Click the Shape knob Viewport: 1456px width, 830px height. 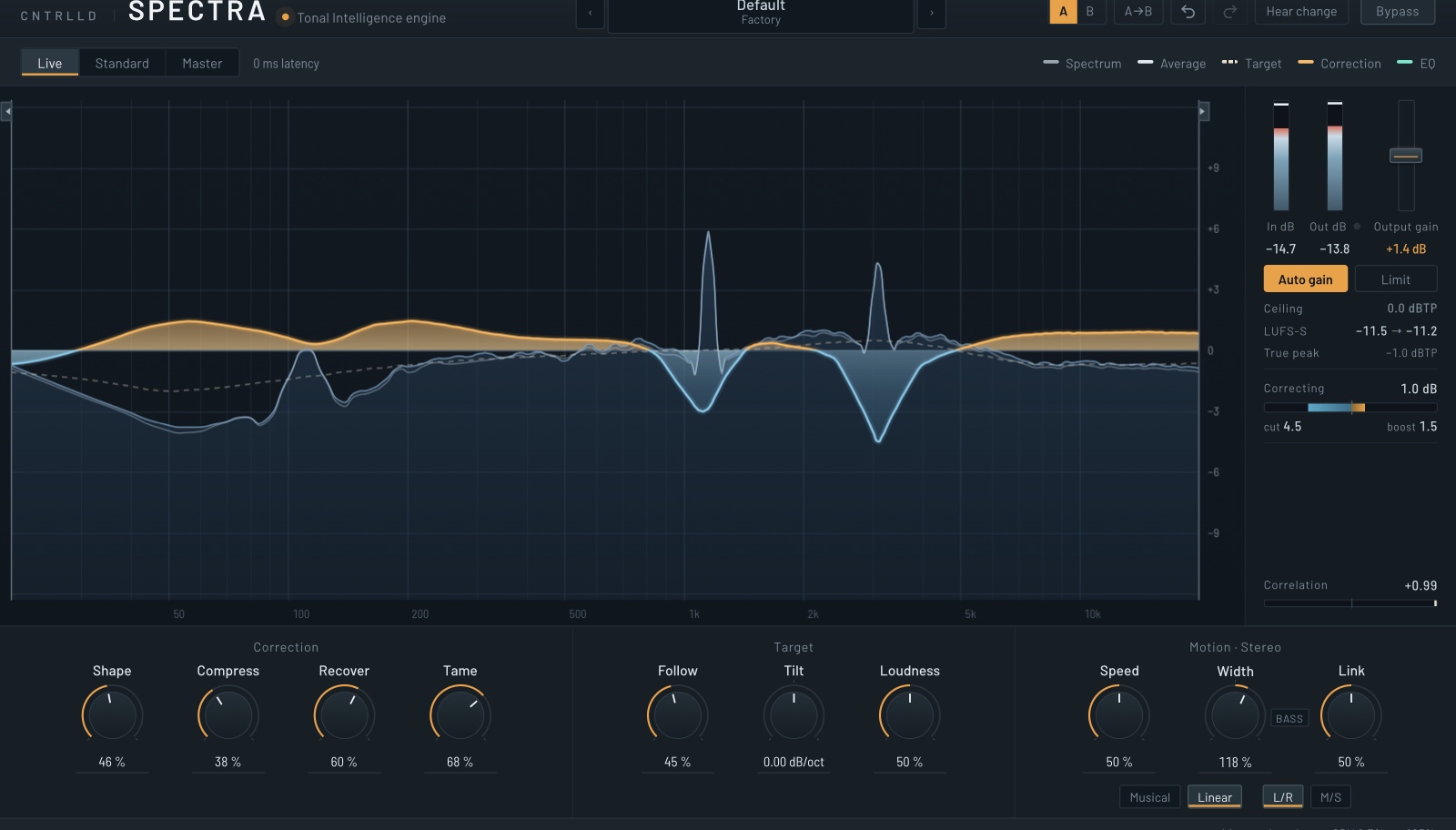[x=112, y=714]
